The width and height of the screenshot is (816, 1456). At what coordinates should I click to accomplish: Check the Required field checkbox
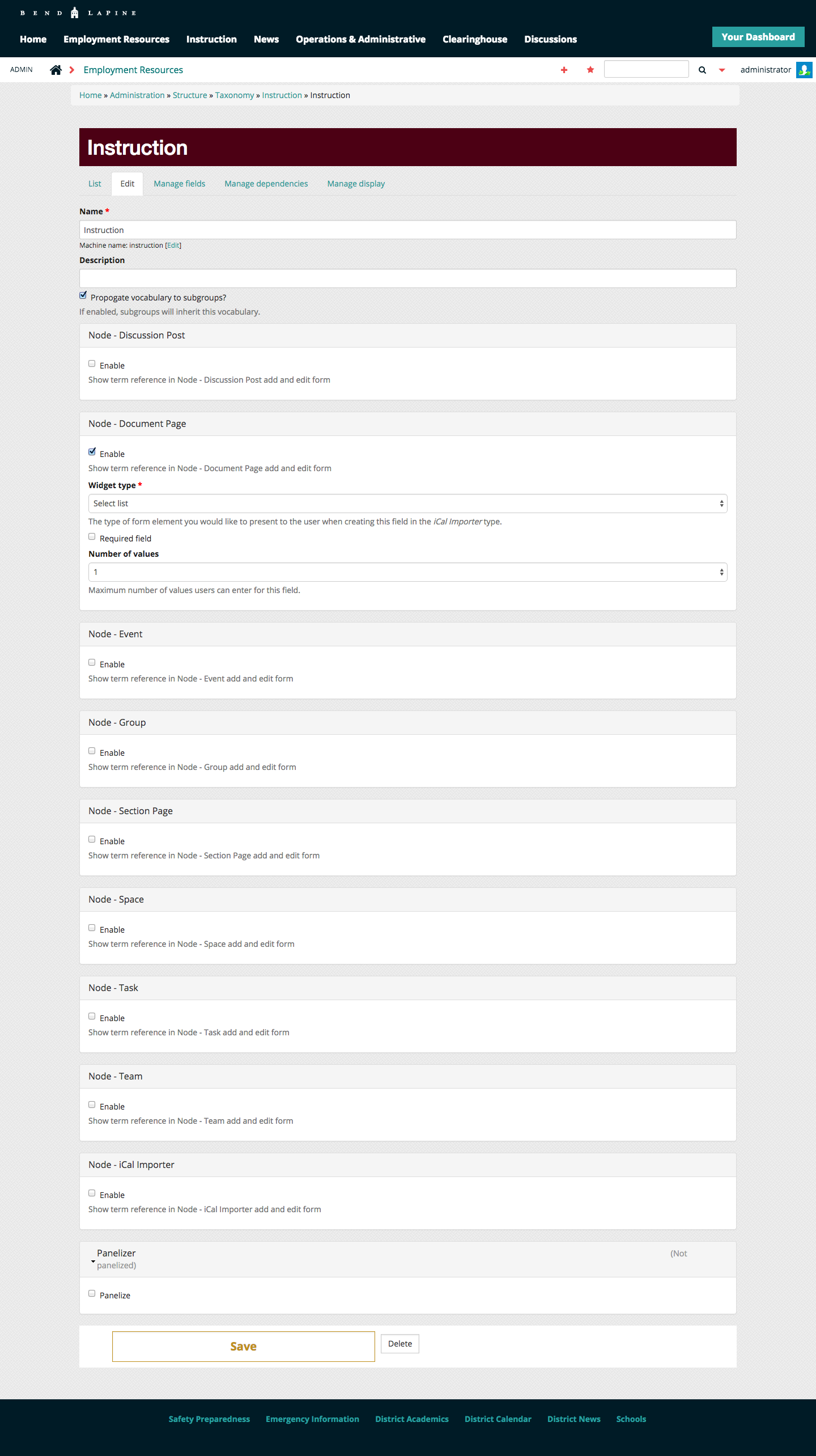[x=92, y=536]
